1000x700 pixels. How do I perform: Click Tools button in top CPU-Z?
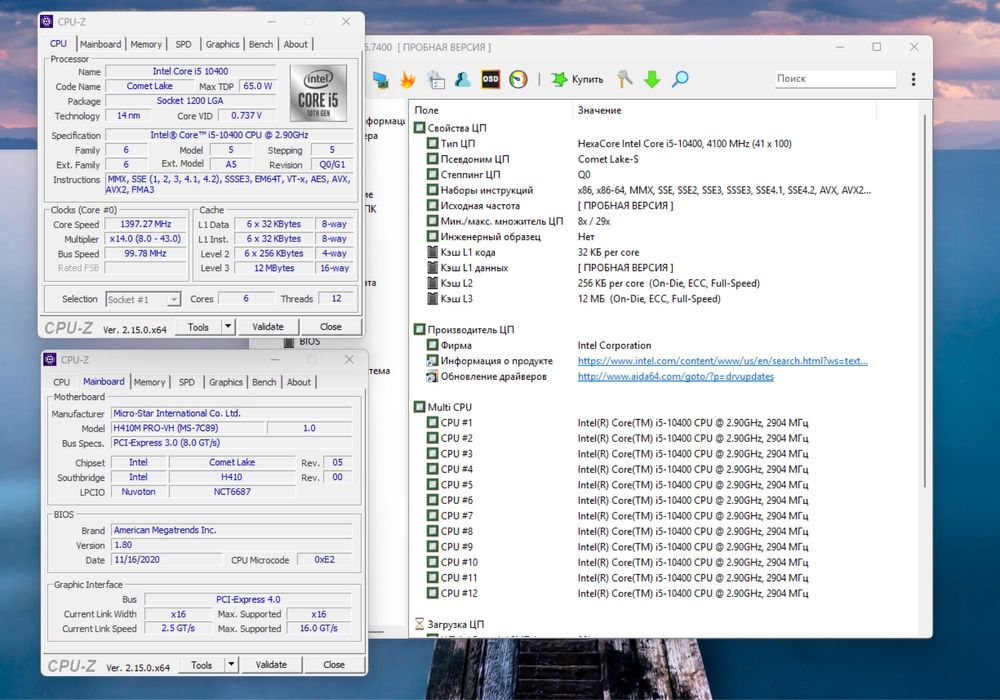[198, 326]
